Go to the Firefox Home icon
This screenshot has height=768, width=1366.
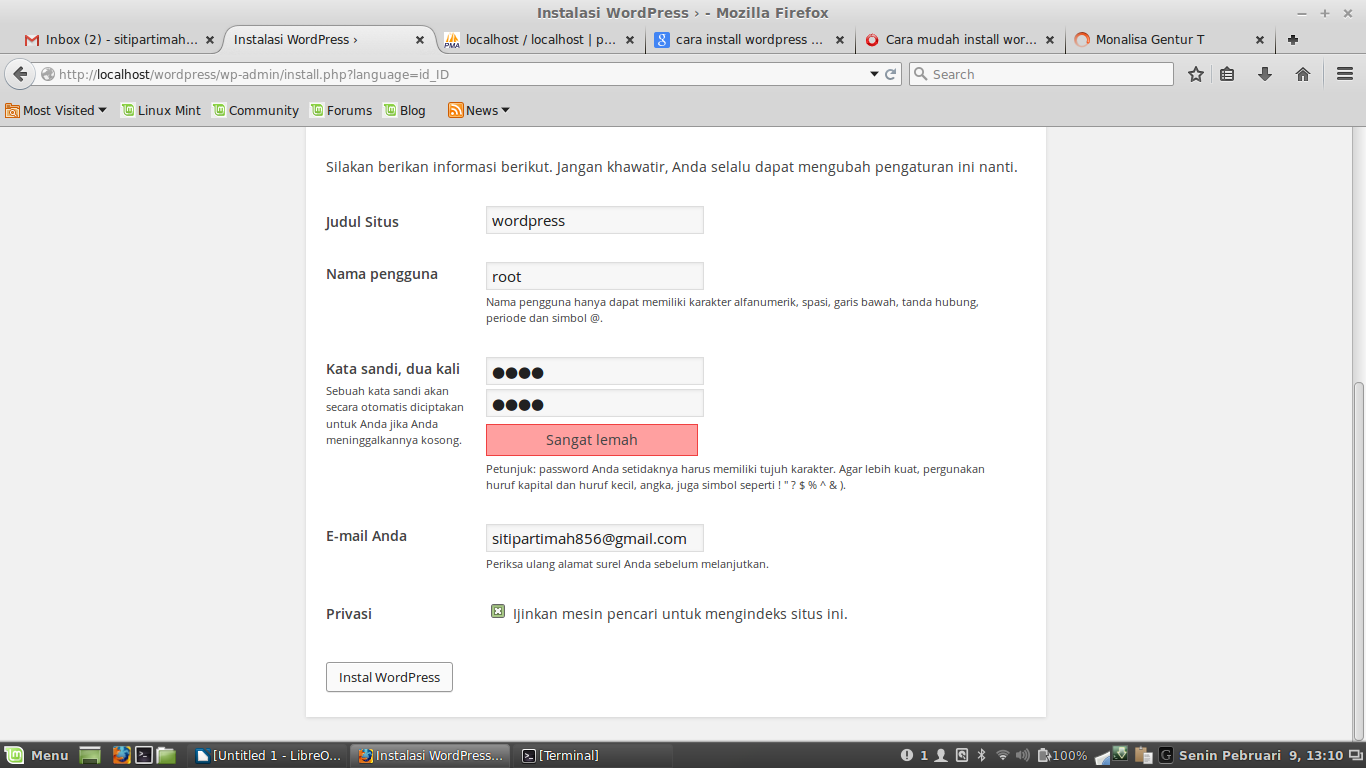[x=1303, y=74]
